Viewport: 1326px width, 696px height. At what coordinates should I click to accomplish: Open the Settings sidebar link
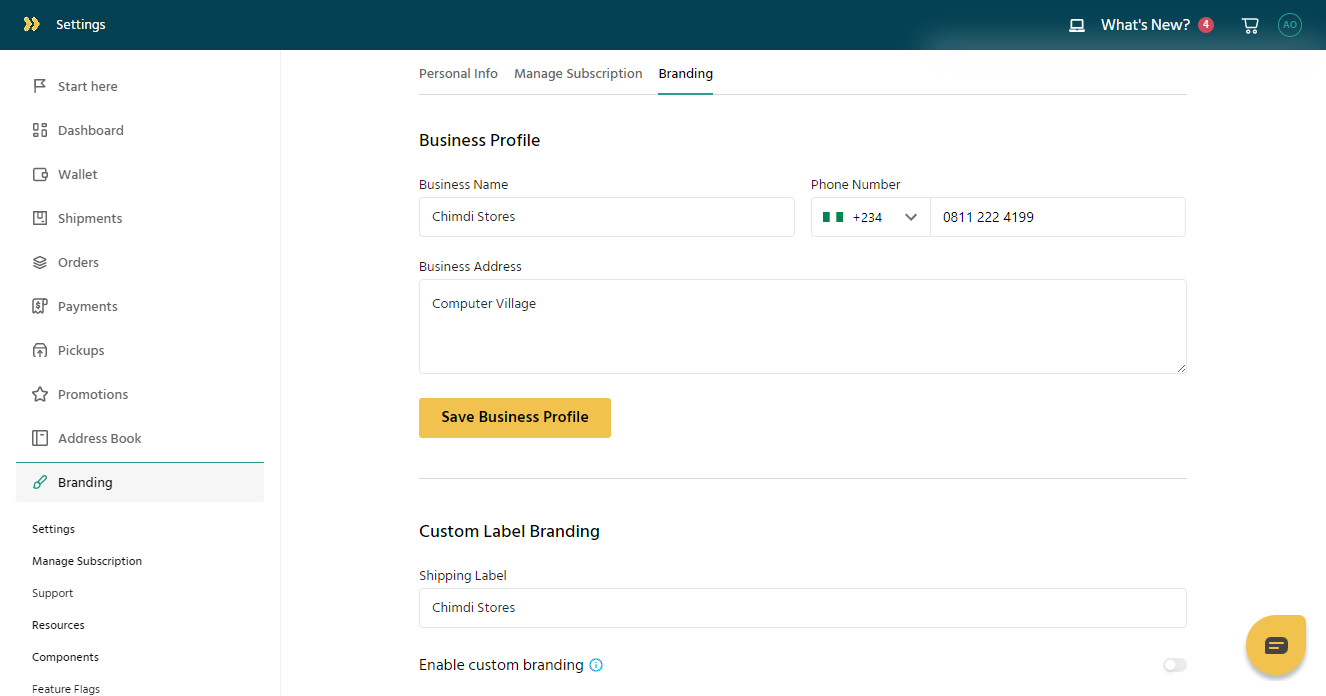(53, 529)
